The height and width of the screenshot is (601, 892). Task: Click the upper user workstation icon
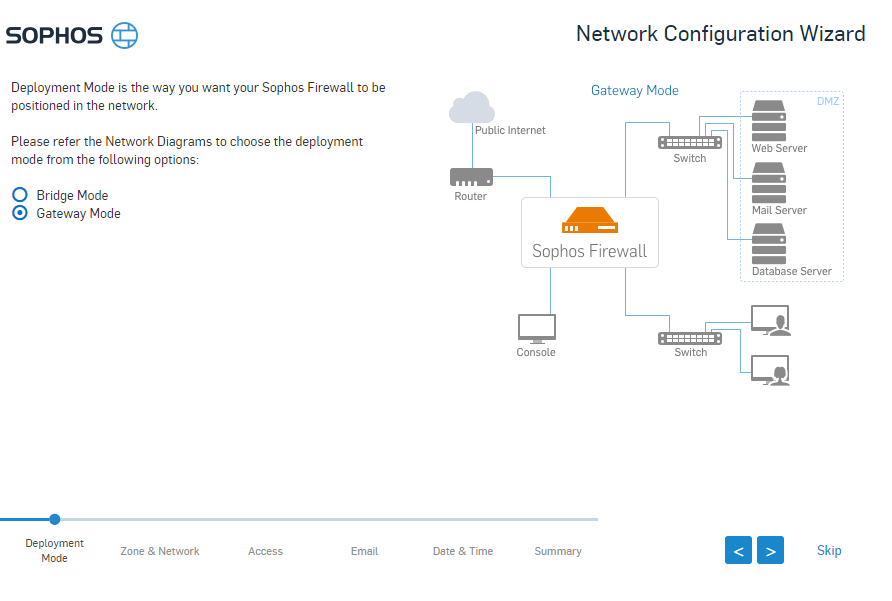[771, 320]
